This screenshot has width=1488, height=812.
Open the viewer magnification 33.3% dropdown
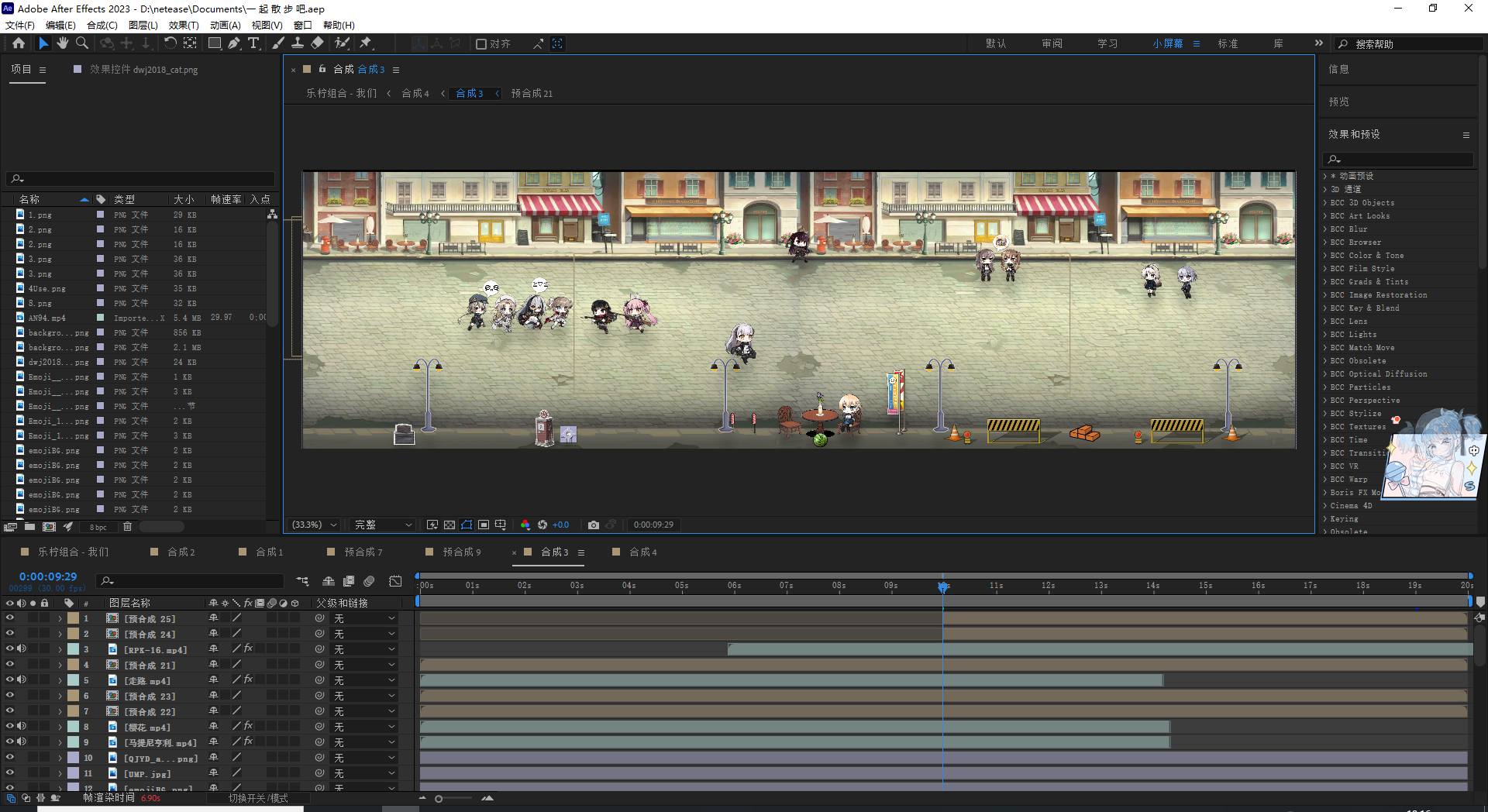pyautogui.click(x=314, y=525)
